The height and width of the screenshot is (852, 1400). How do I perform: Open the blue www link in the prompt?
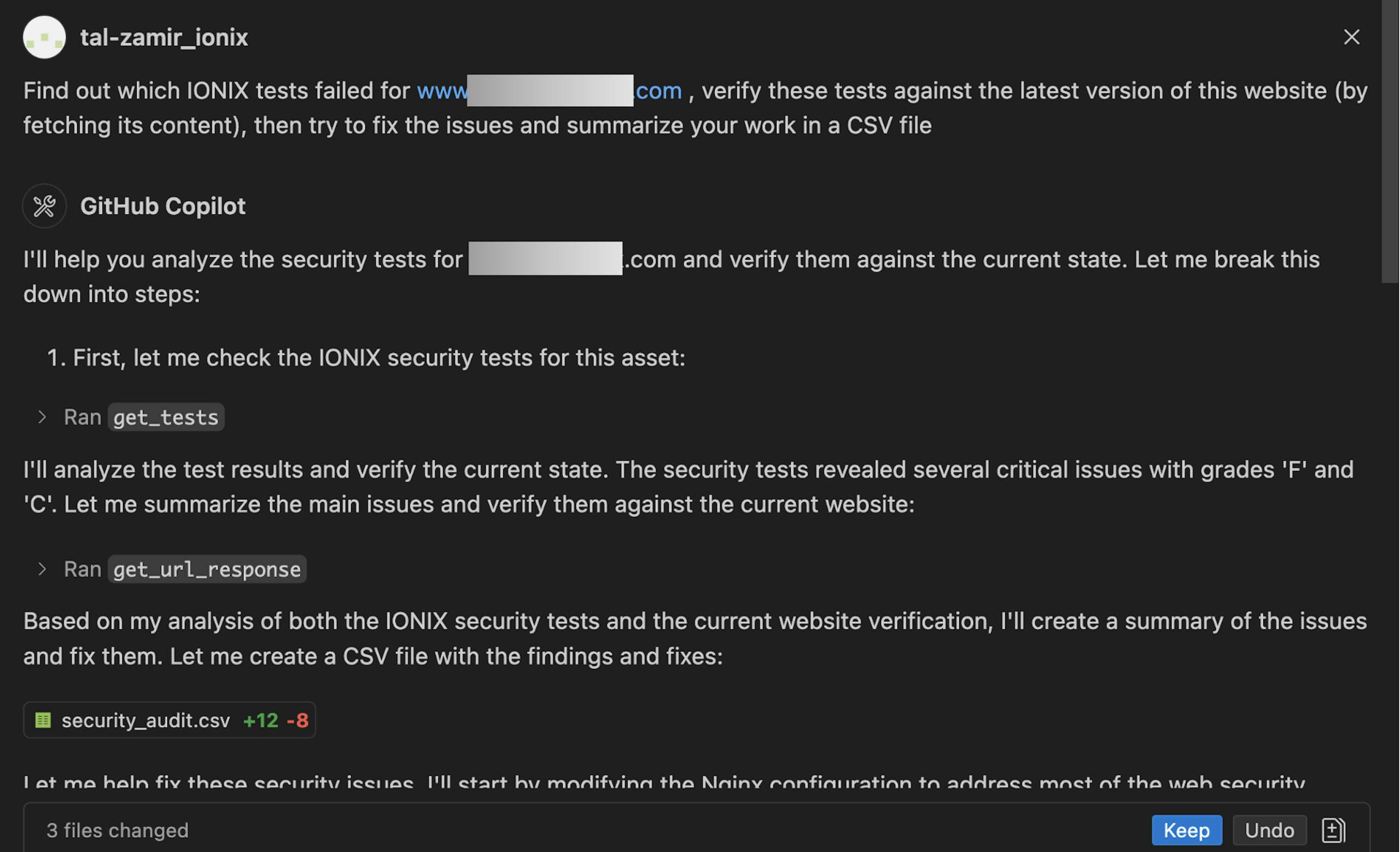click(441, 91)
